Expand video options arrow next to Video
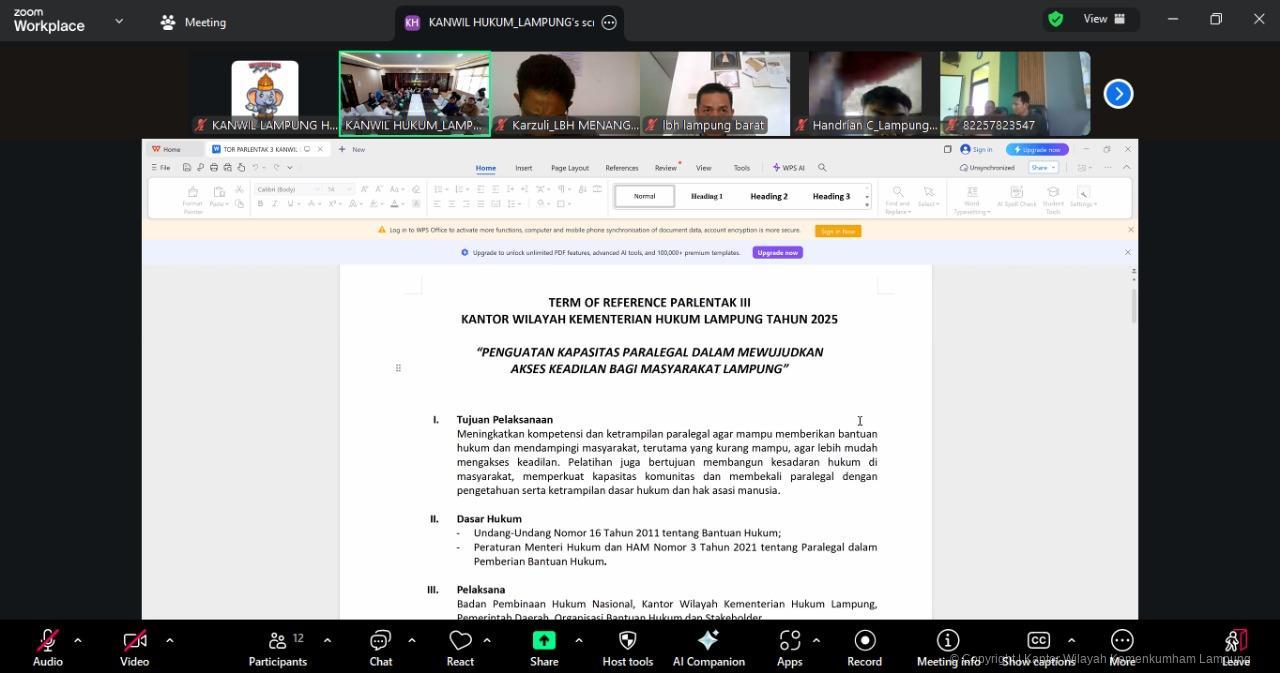Screen dimensions: 1280x673 coord(169,640)
